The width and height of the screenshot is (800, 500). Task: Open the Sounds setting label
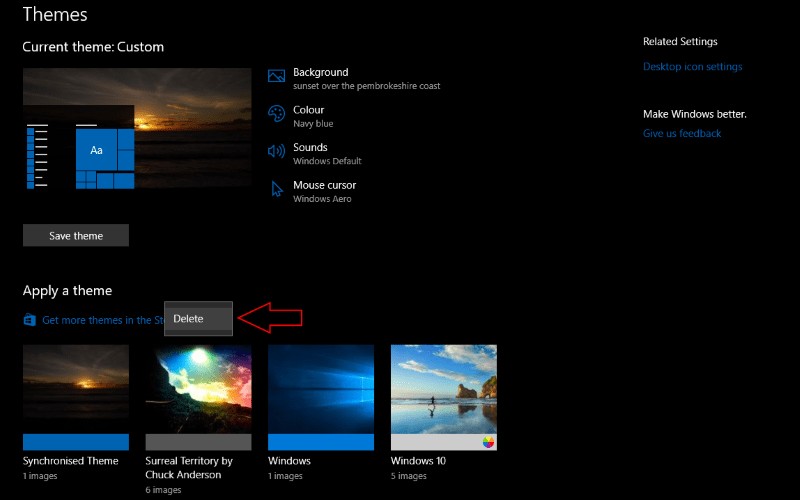point(310,147)
